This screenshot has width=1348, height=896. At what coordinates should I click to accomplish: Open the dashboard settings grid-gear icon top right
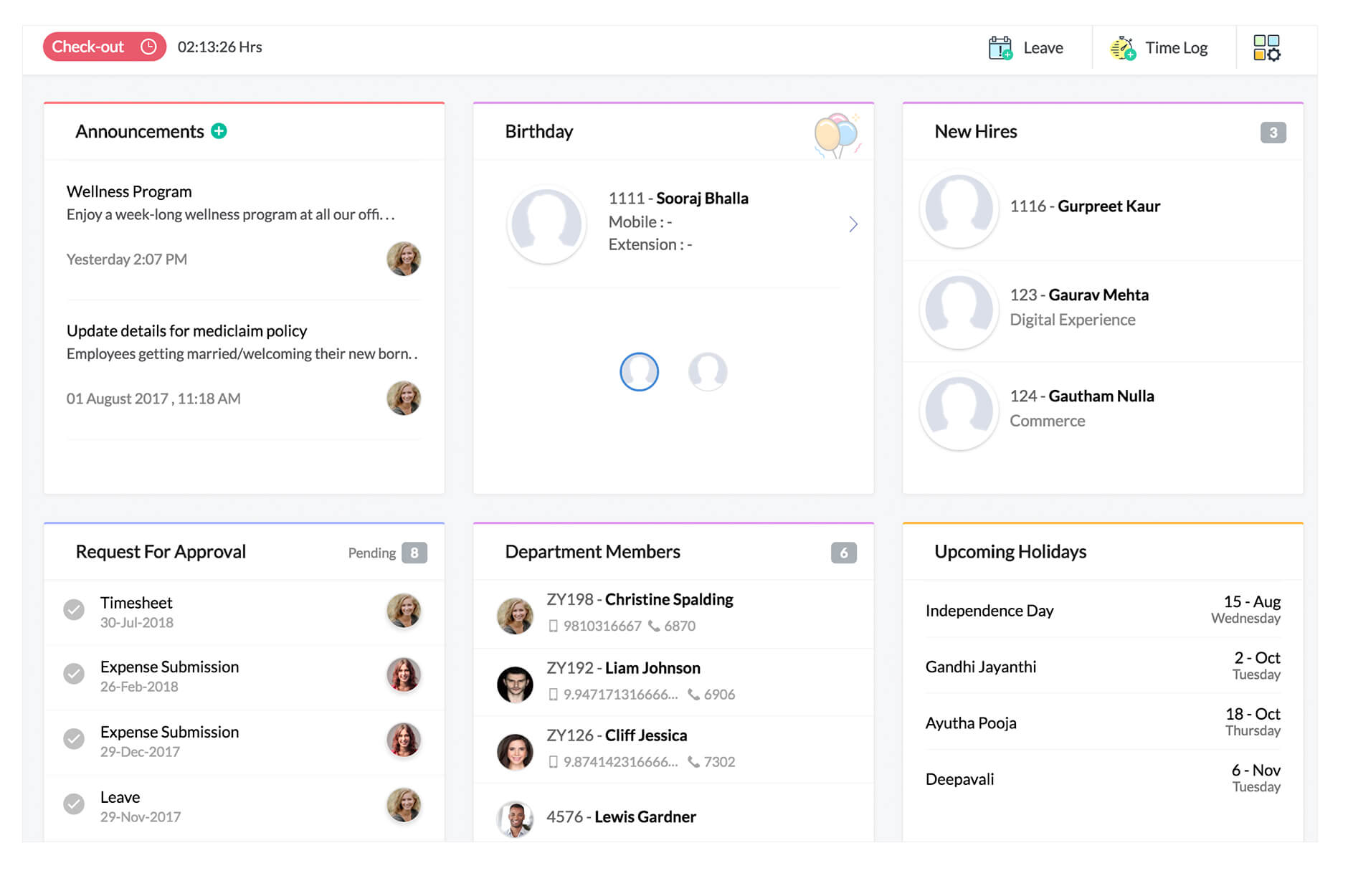1266,47
